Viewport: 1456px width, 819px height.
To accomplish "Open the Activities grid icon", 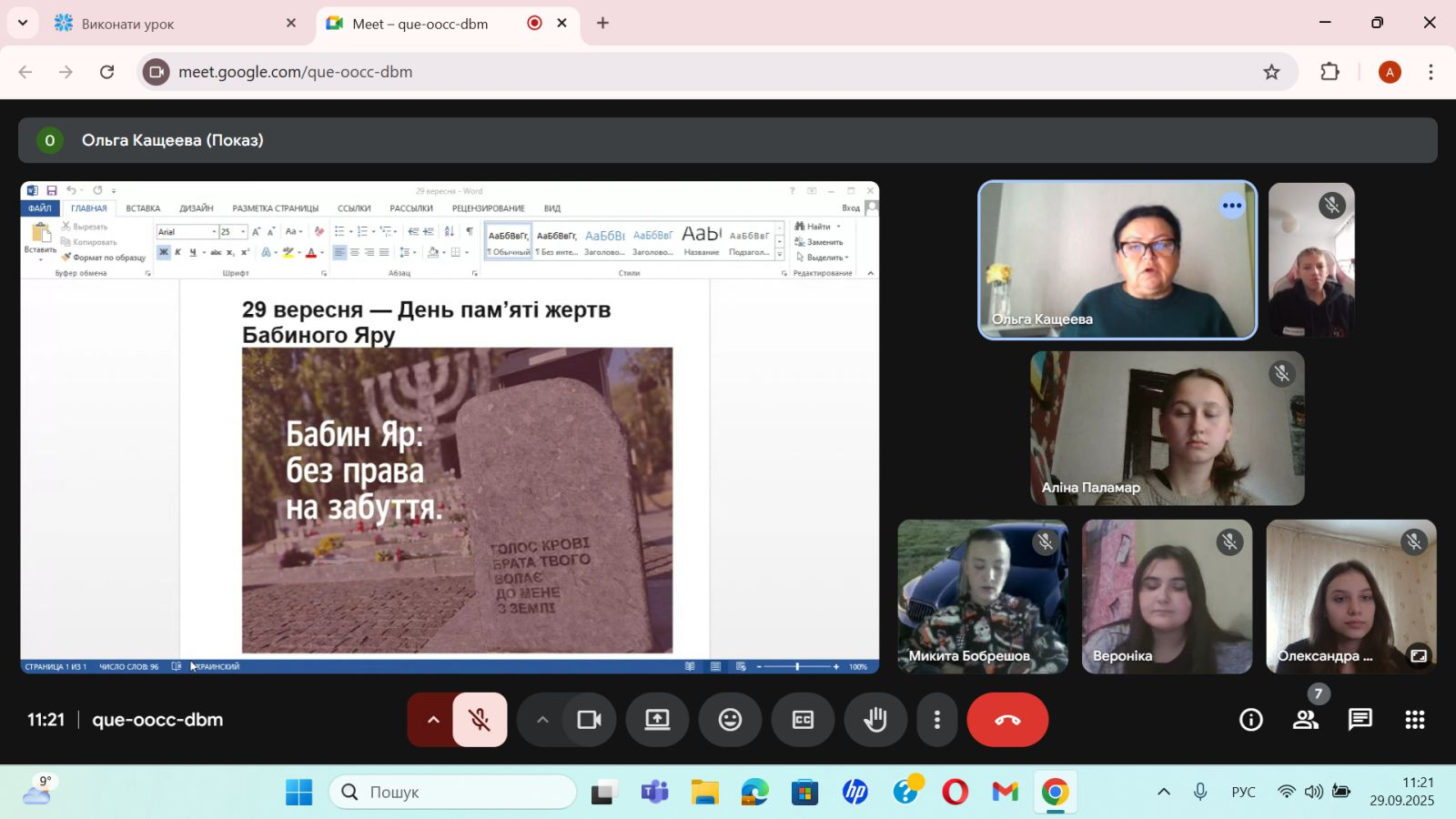I will pyautogui.click(x=1415, y=720).
